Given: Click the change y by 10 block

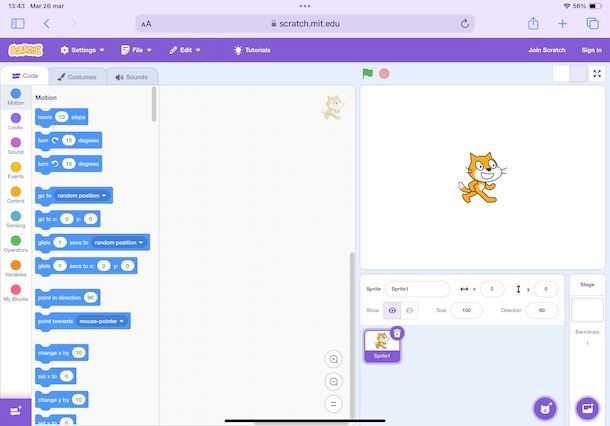Looking at the screenshot, I should (61, 400).
